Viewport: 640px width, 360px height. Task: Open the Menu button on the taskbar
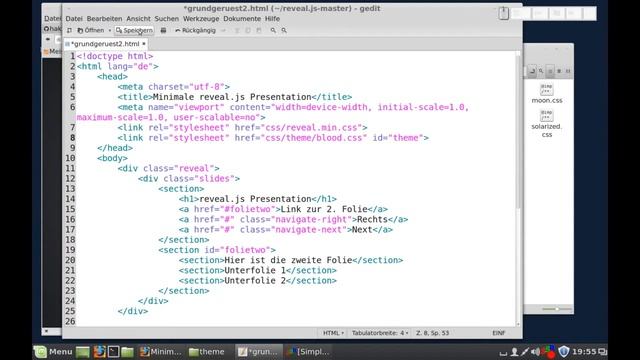point(53,351)
